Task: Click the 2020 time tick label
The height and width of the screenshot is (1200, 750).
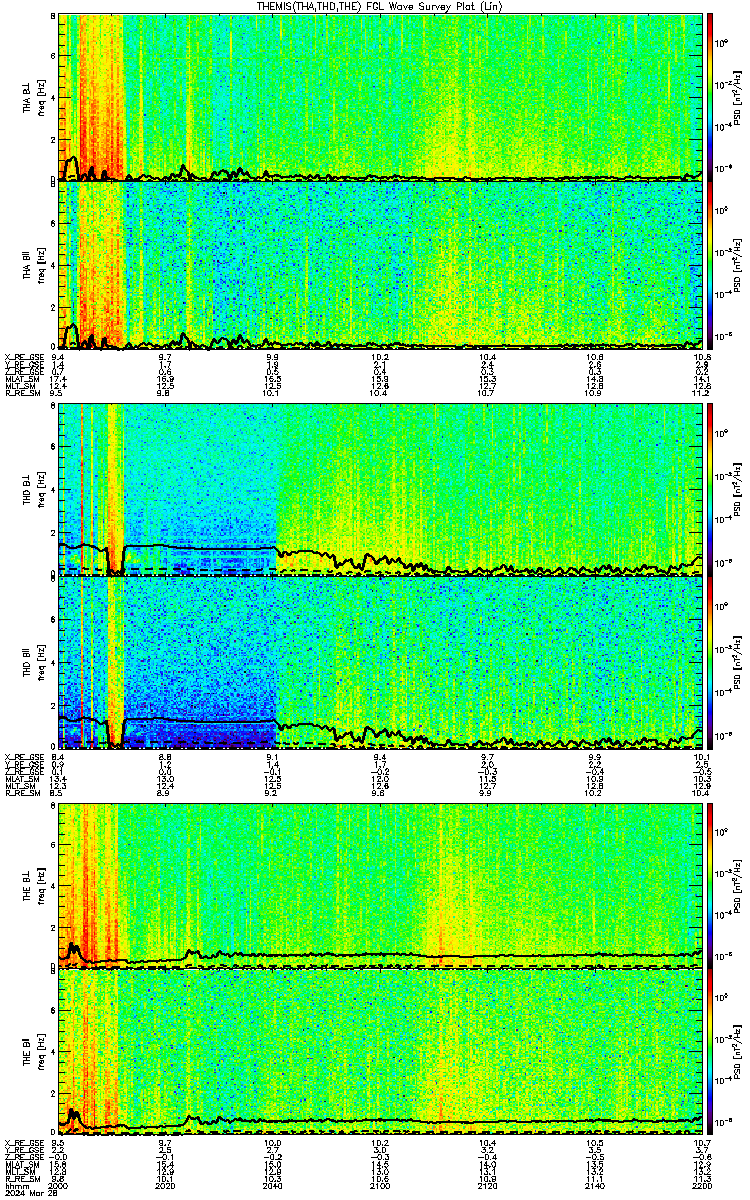Action: click(165, 1187)
